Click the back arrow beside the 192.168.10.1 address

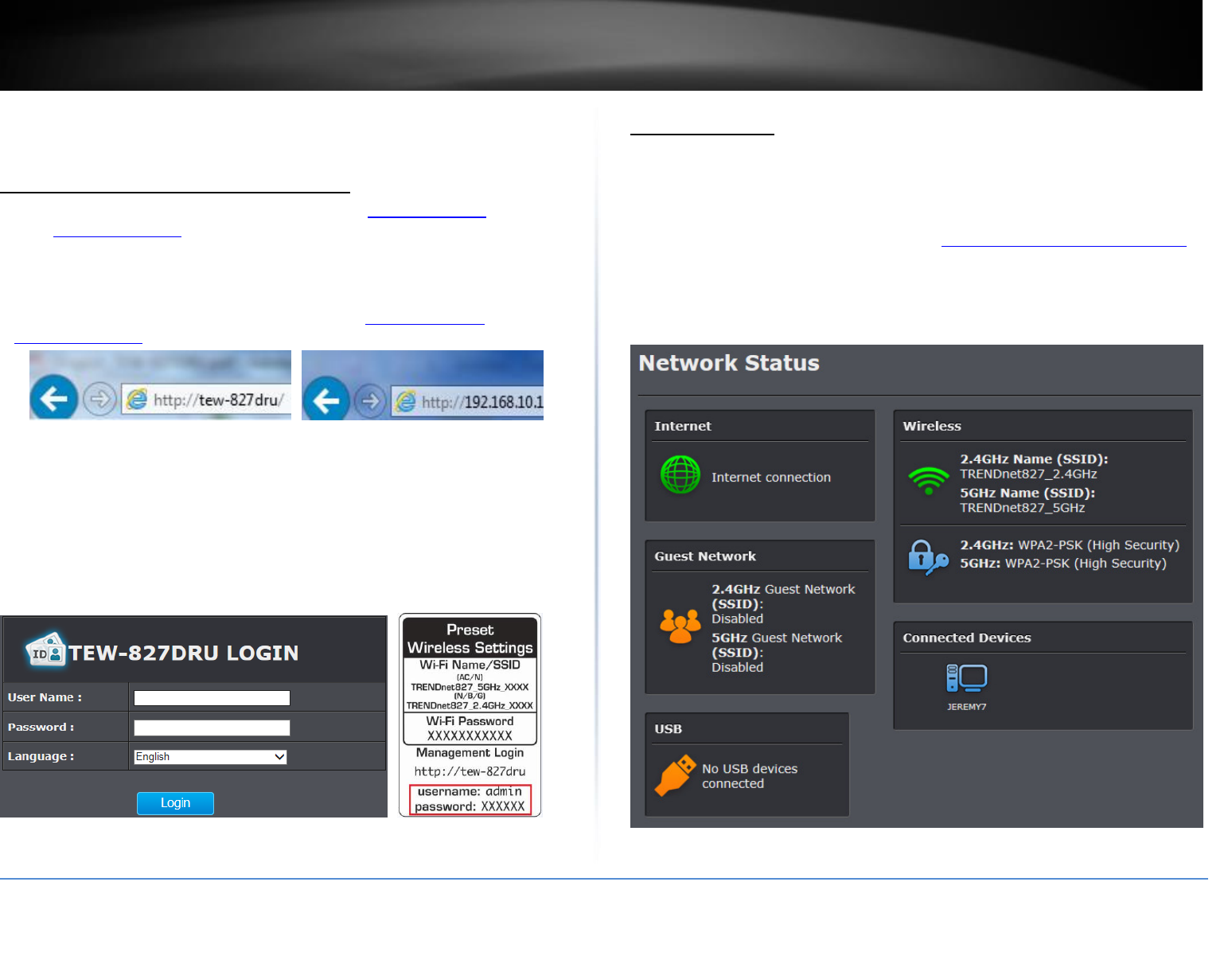(x=326, y=400)
